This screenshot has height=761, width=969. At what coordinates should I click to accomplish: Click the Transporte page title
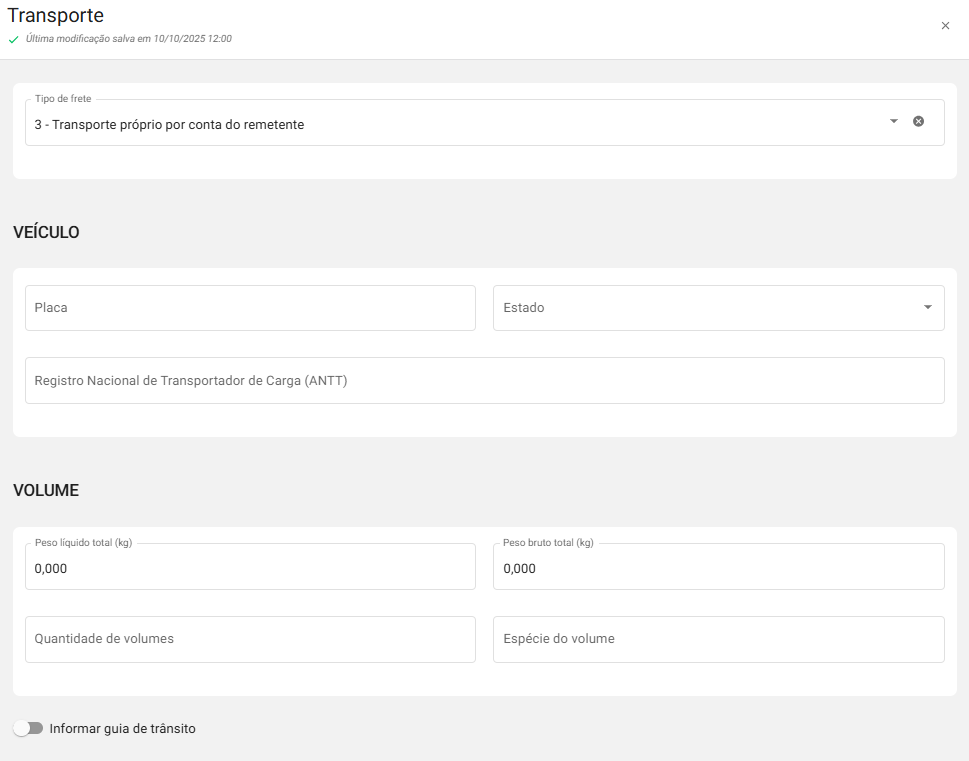coord(55,16)
